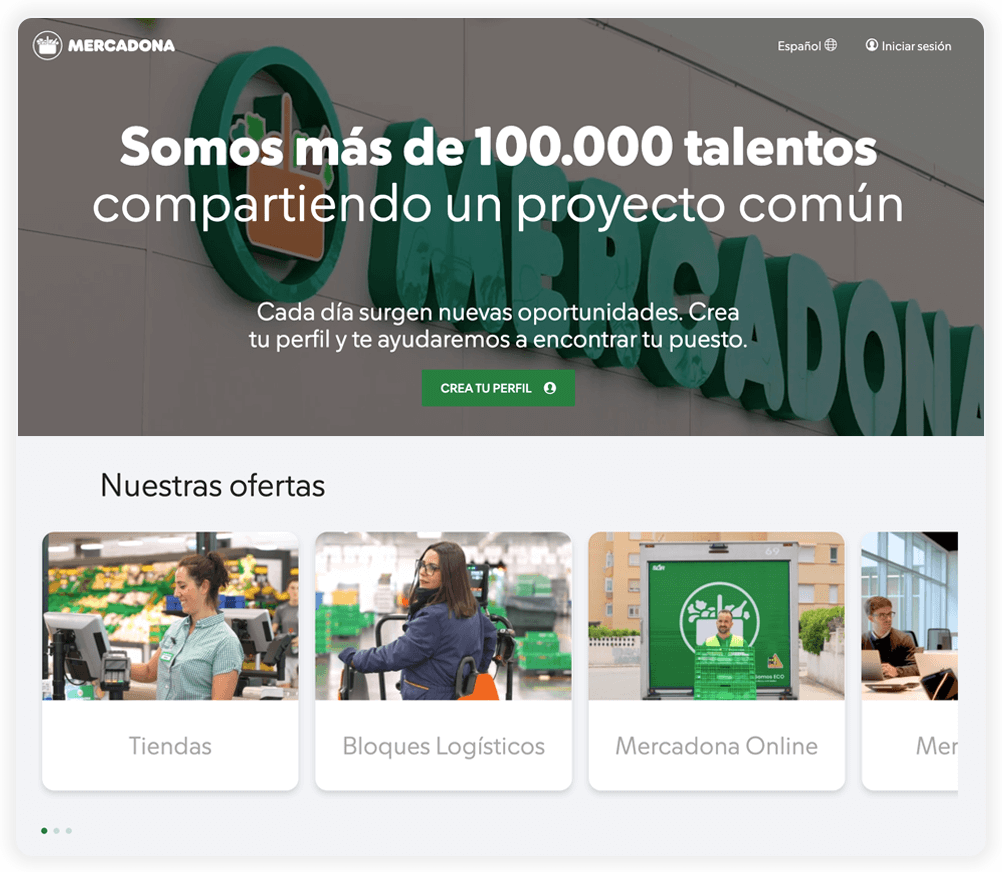Screen dimensions: 1002x872
Task: Click the Mercadona basket logo icon
Action: pyautogui.click(x=47, y=45)
